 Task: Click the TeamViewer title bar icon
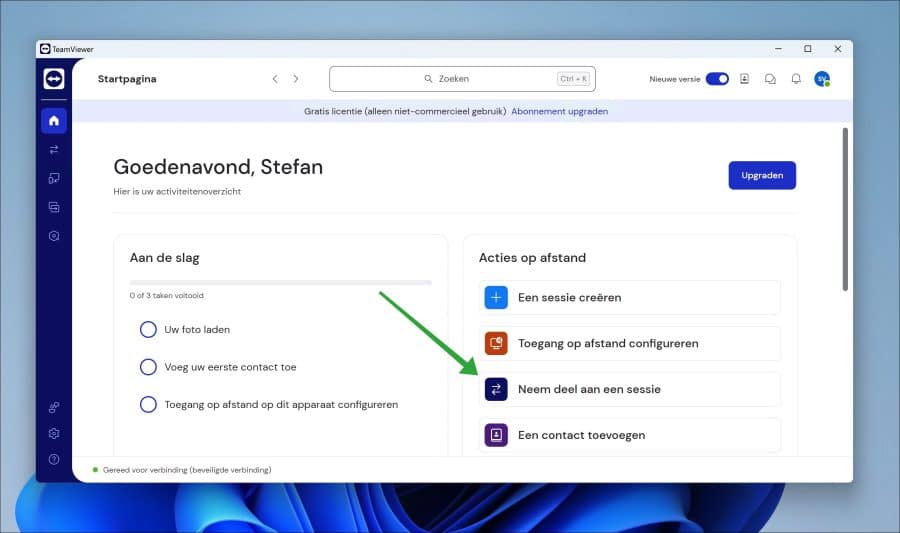pyautogui.click(x=45, y=49)
